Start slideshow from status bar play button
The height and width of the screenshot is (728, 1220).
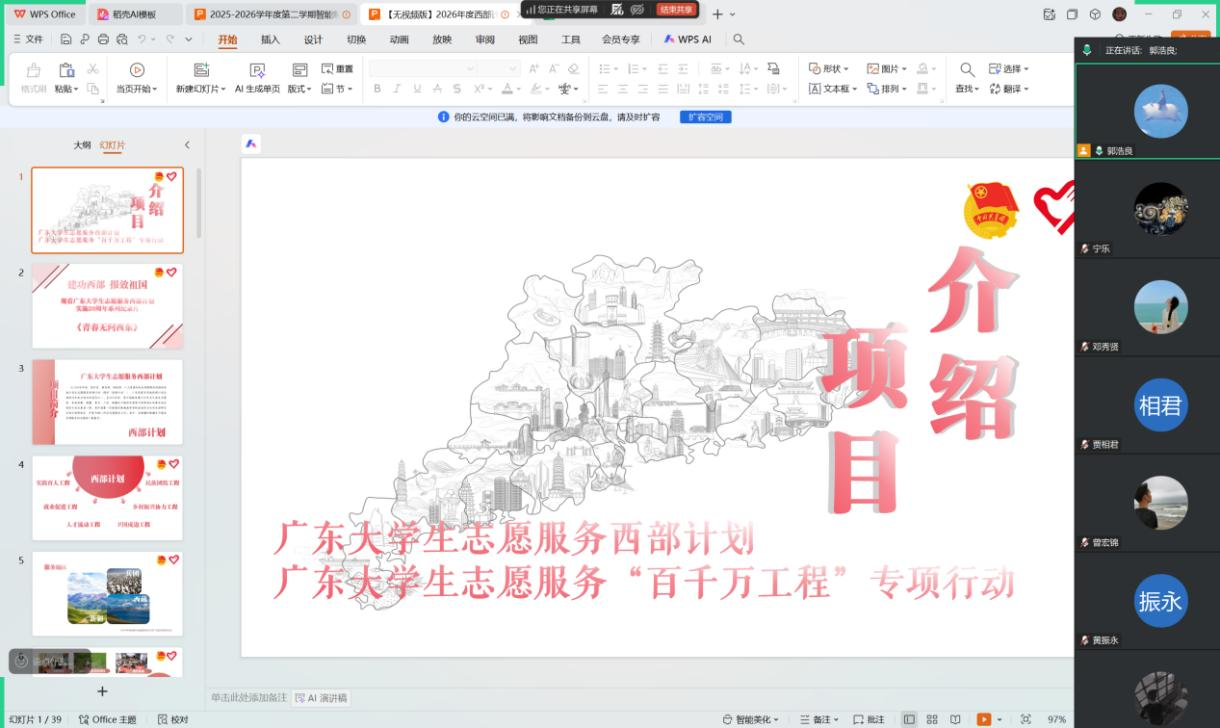tap(984, 719)
